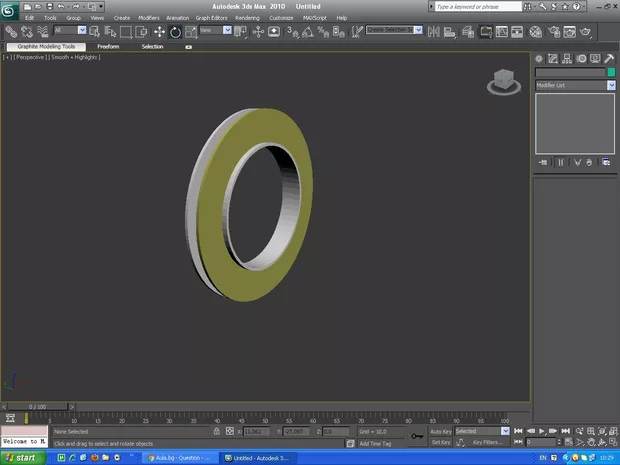Open the Selected key filter dropdown
The width and height of the screenshot is (620, 465).
point(505,431)
